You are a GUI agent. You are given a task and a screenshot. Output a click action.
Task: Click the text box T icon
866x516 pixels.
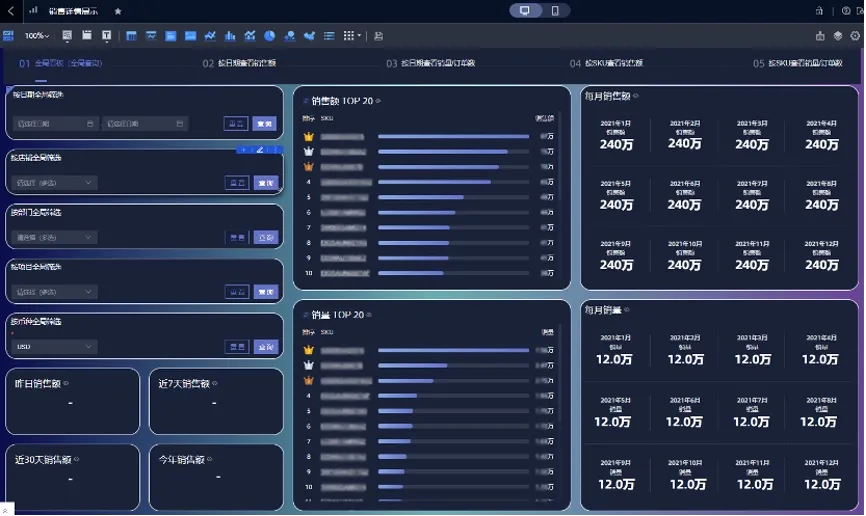107,36
